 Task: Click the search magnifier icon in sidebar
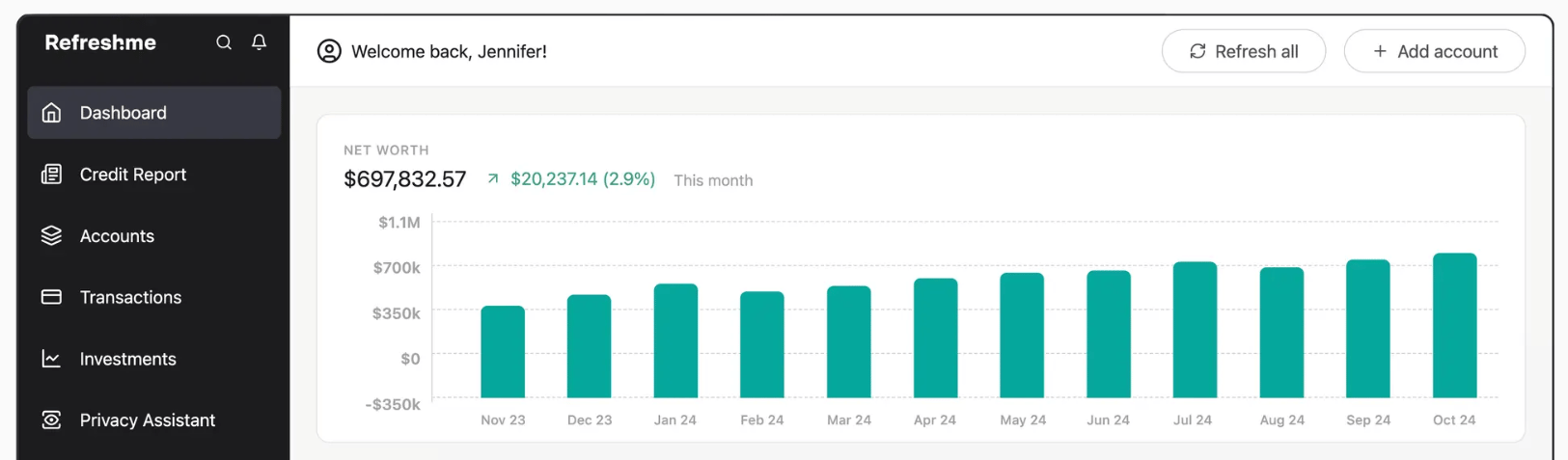(x=224, y=42)
